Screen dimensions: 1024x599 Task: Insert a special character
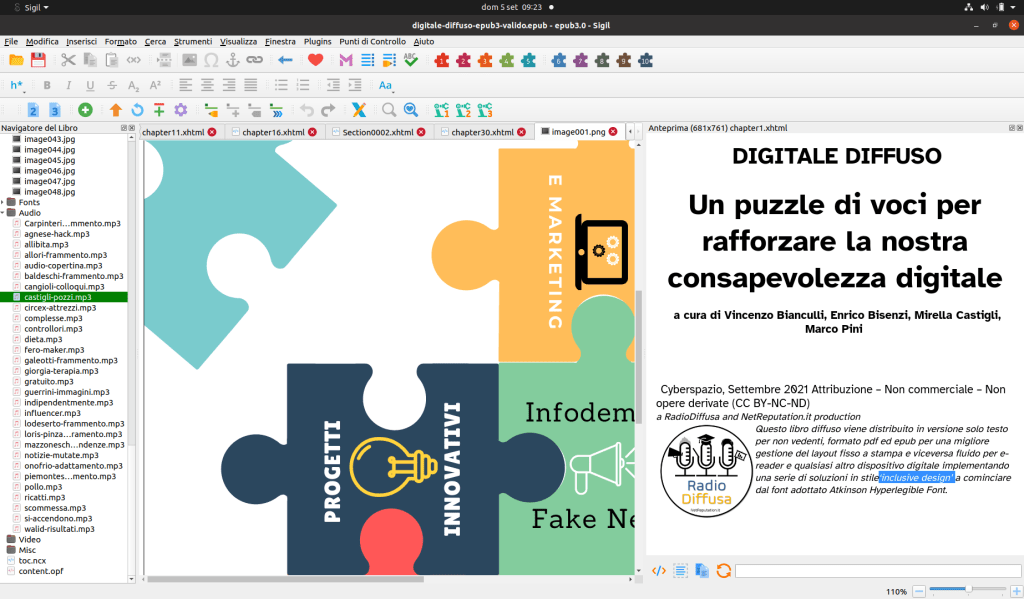(210, 60)
